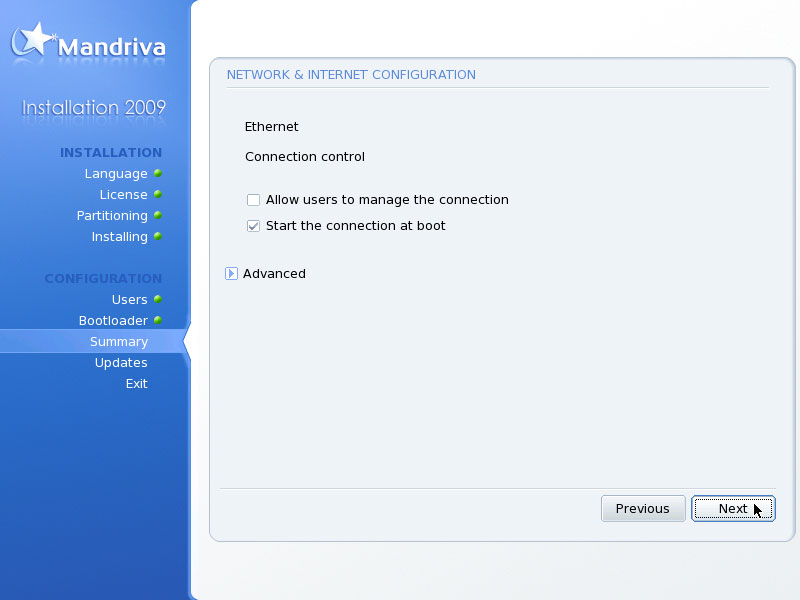800x600 pixels.
Task: Click the Exit step in sidebar
Action: pos(137,383)
